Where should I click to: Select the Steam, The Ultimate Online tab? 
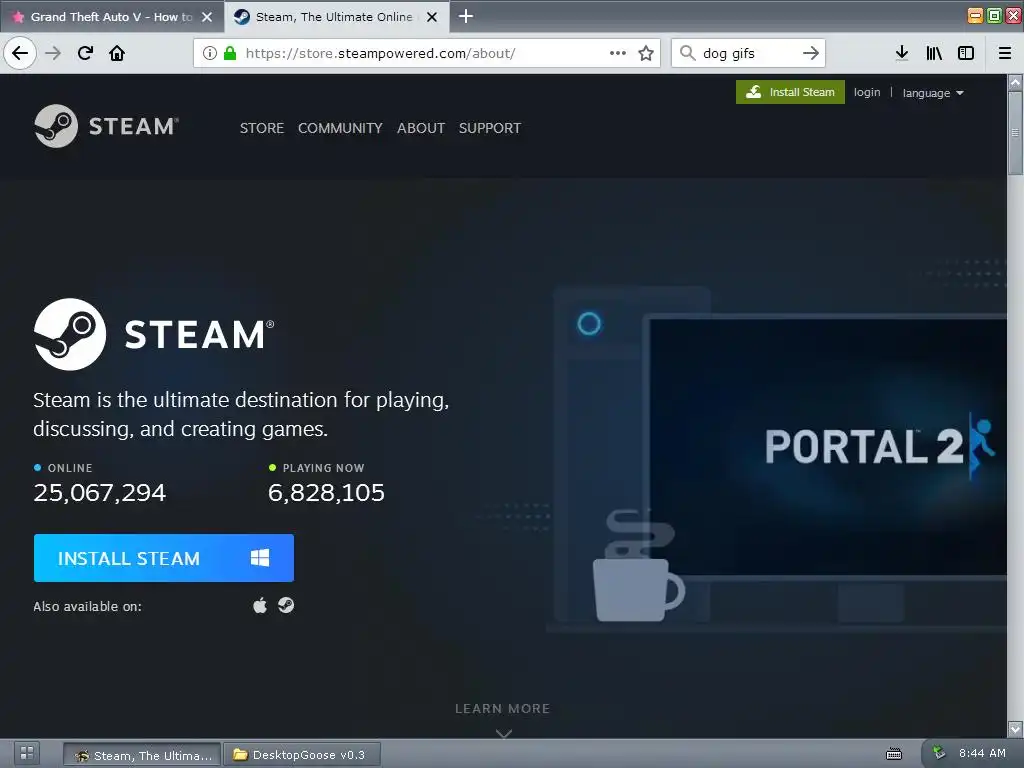(336, 17)
